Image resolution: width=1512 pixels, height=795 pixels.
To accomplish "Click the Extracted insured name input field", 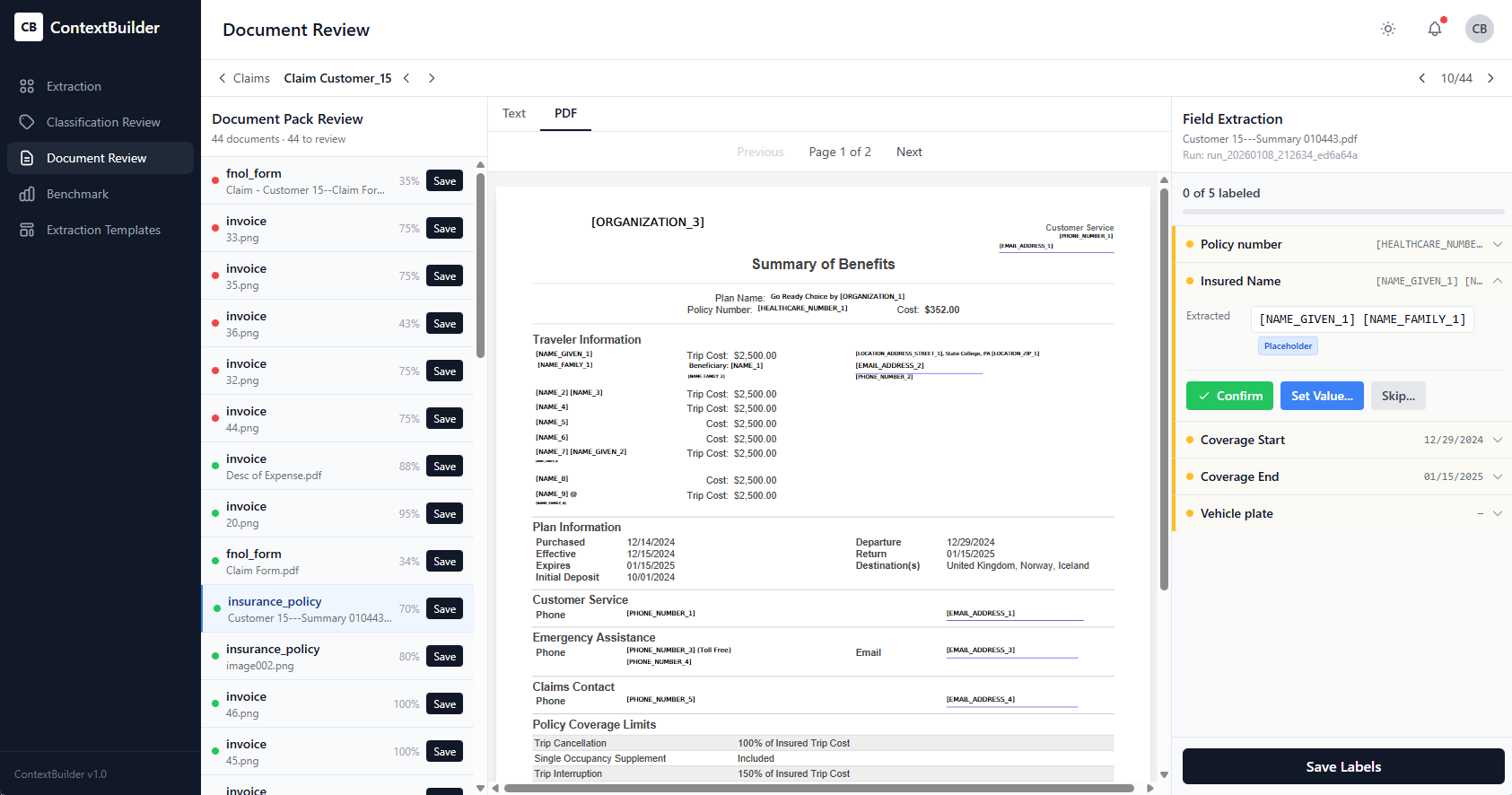I will 1361,319.
